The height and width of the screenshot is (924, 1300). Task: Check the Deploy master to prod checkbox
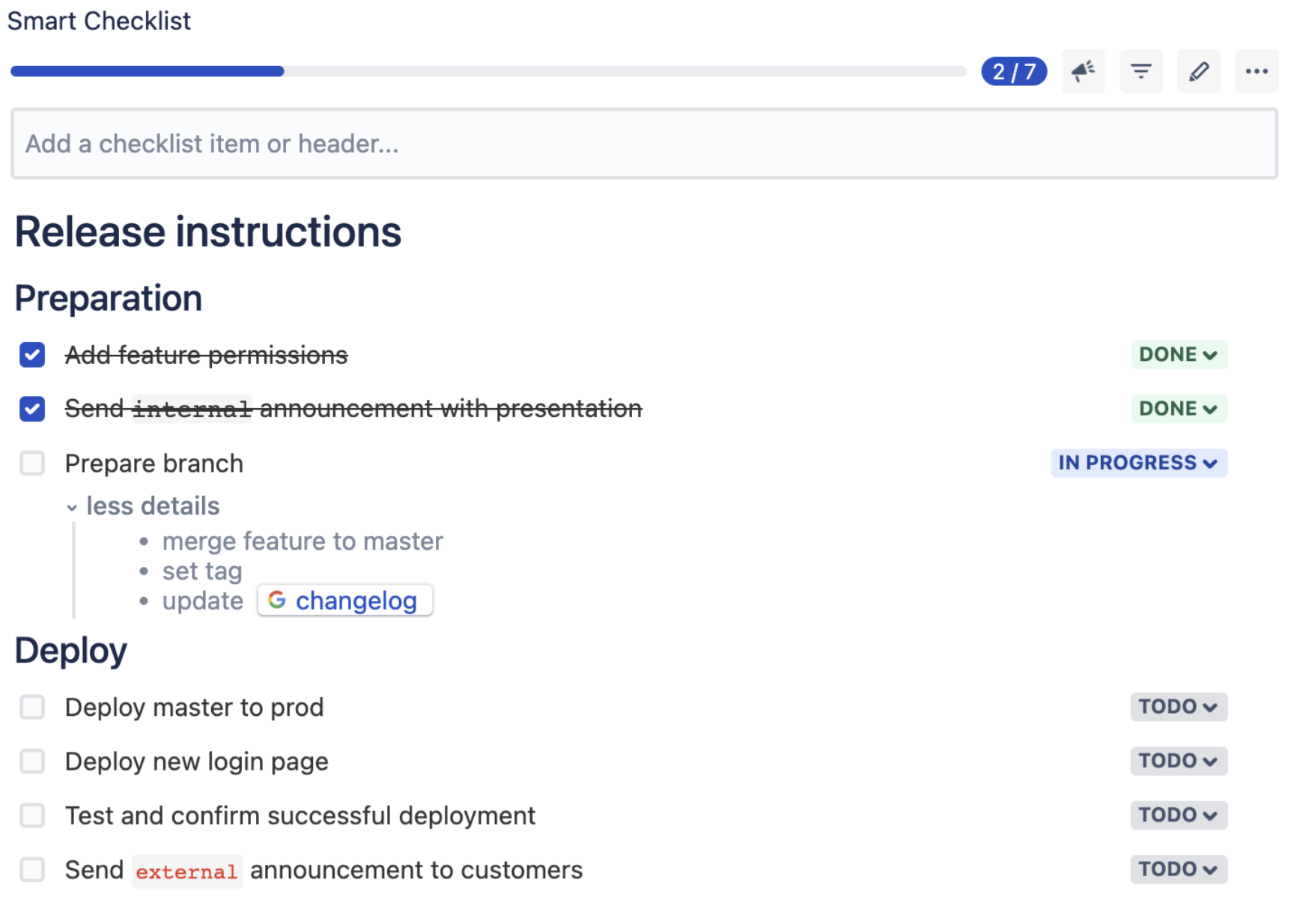point(32,706)
